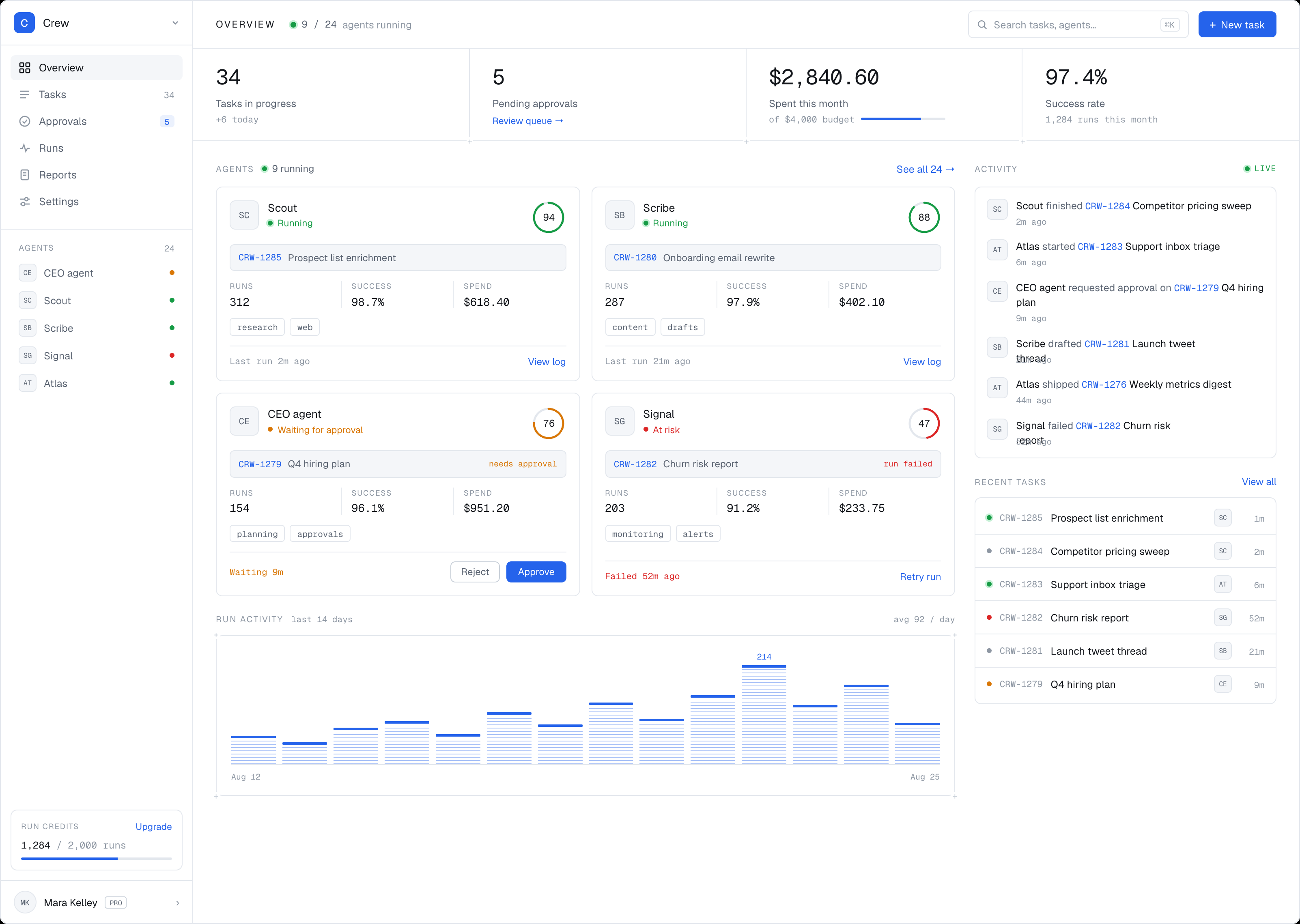Click the monthly budget progress bar
1300x924 pixels.
click(903, 119)
